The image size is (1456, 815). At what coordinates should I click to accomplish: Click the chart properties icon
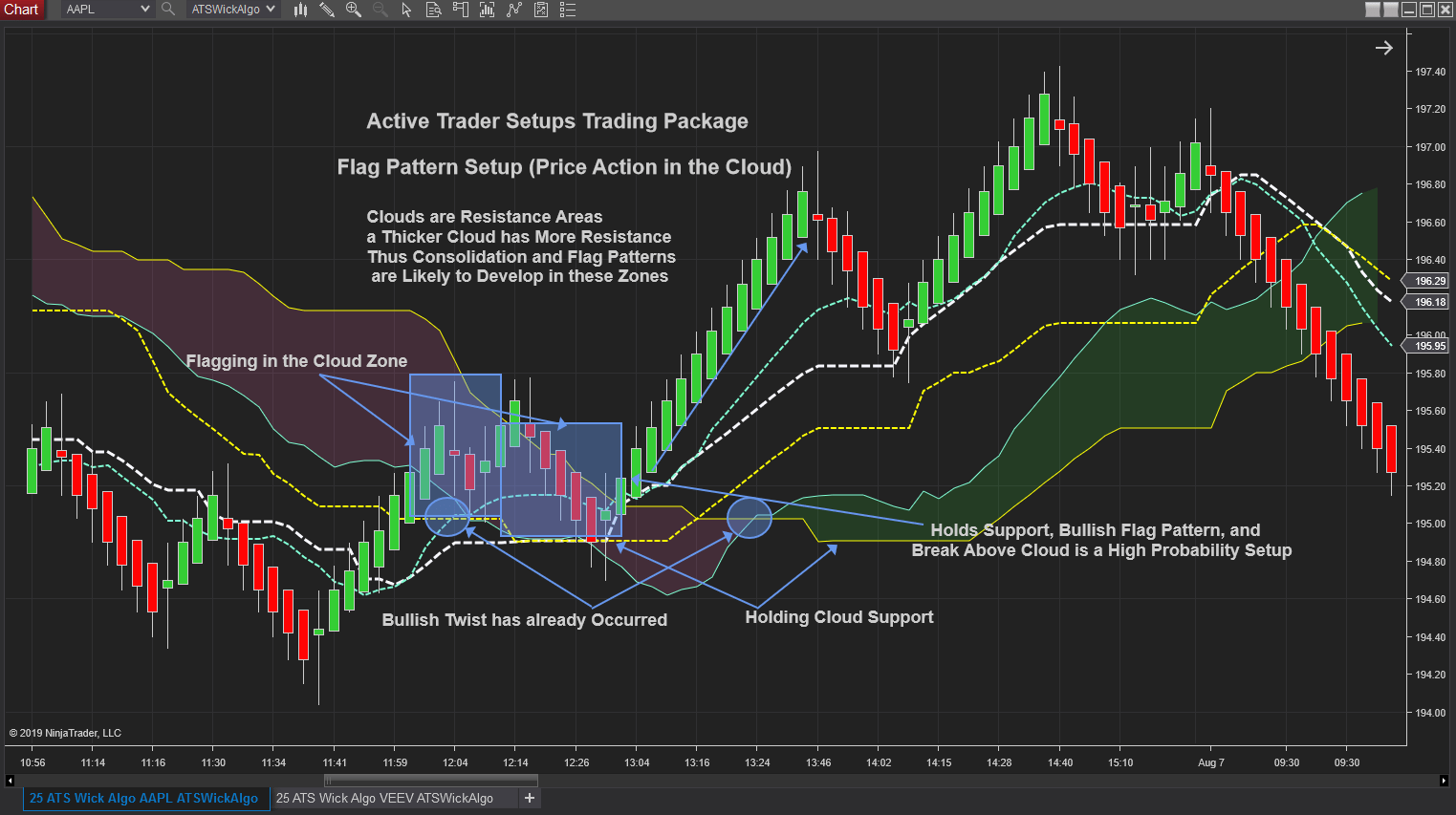[539, 10]
